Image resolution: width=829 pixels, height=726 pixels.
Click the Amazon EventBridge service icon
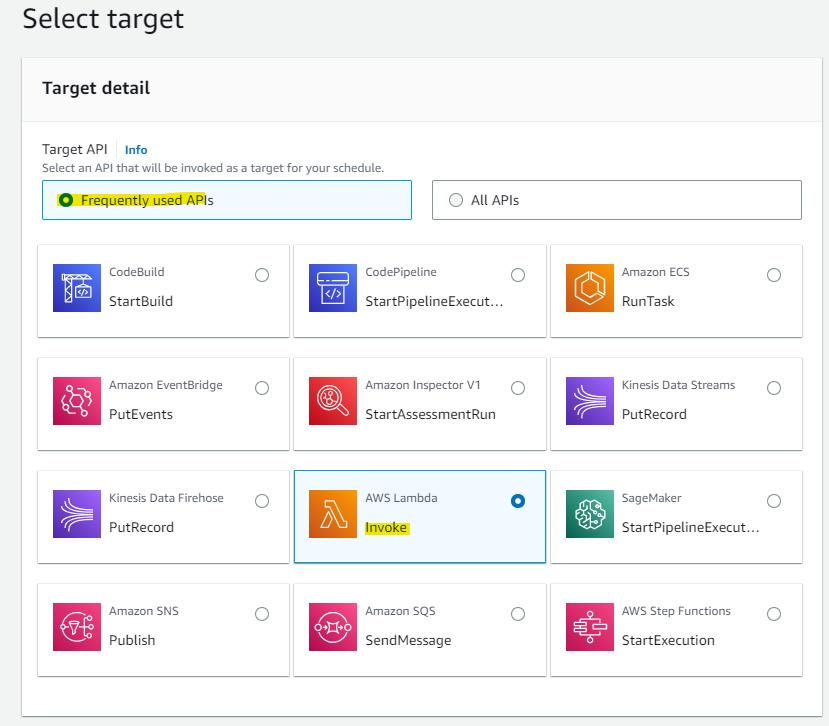(77, 401)
